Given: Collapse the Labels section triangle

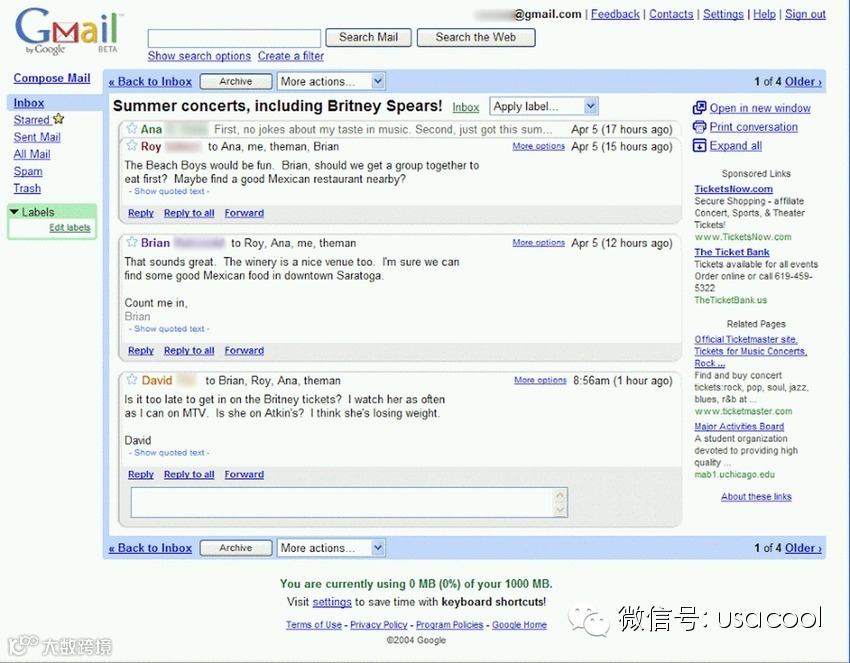Looking at the screenshot, I should tap(14, 212).
